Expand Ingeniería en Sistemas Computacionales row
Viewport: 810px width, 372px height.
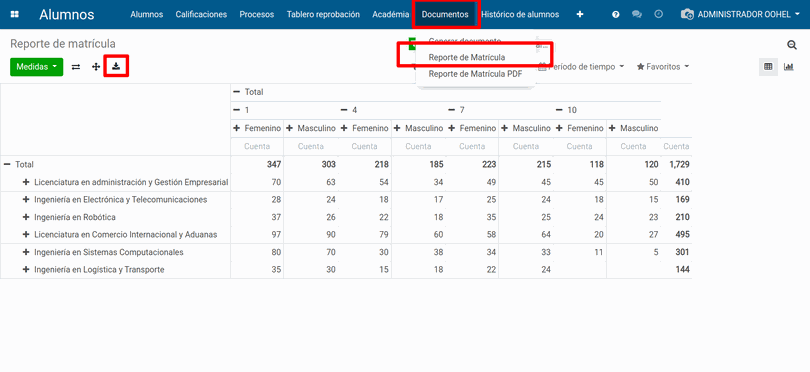point(26,252)
